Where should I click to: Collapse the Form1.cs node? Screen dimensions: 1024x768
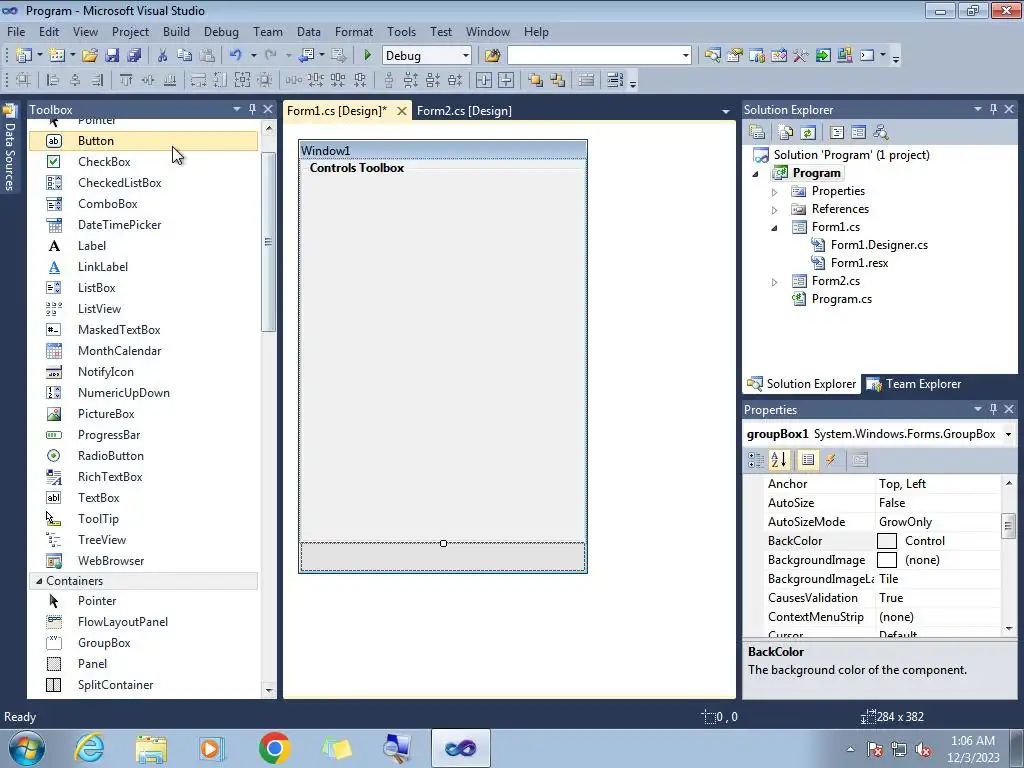point(775,228)
